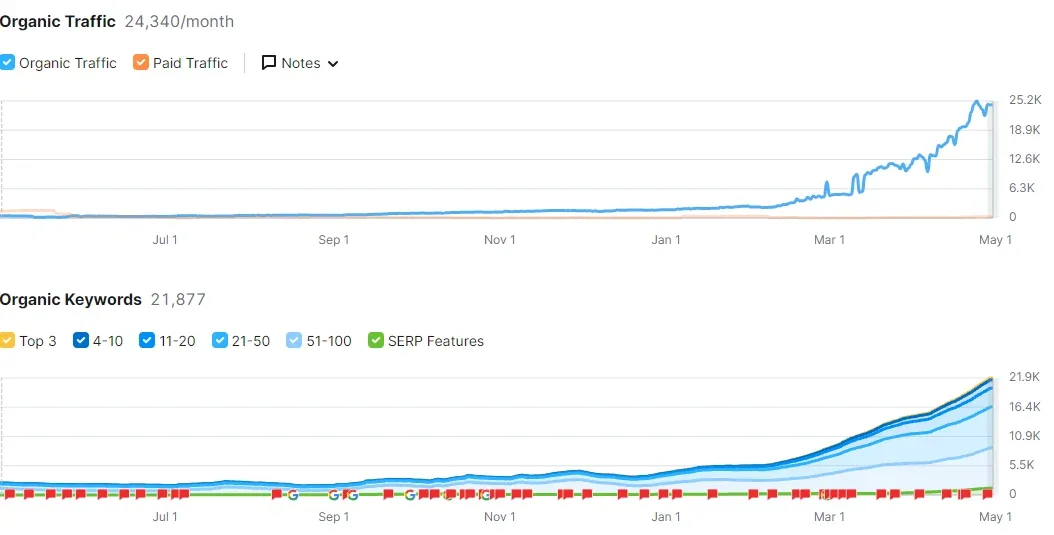Click the 12.6K axis label
Viewport: 1054px width, 535px height.
click(1025, 159)
